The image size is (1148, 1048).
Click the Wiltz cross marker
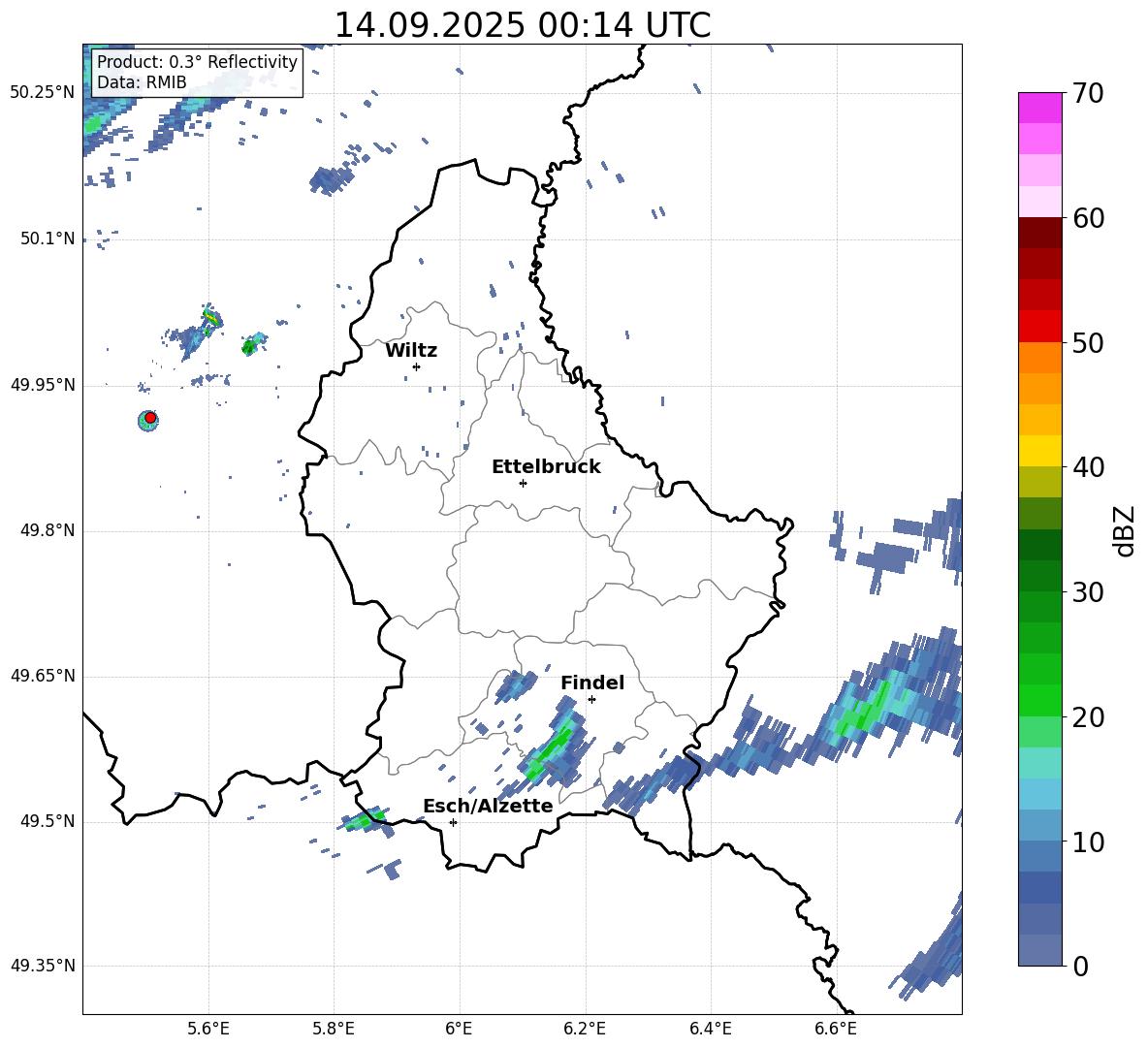(417, 366)
